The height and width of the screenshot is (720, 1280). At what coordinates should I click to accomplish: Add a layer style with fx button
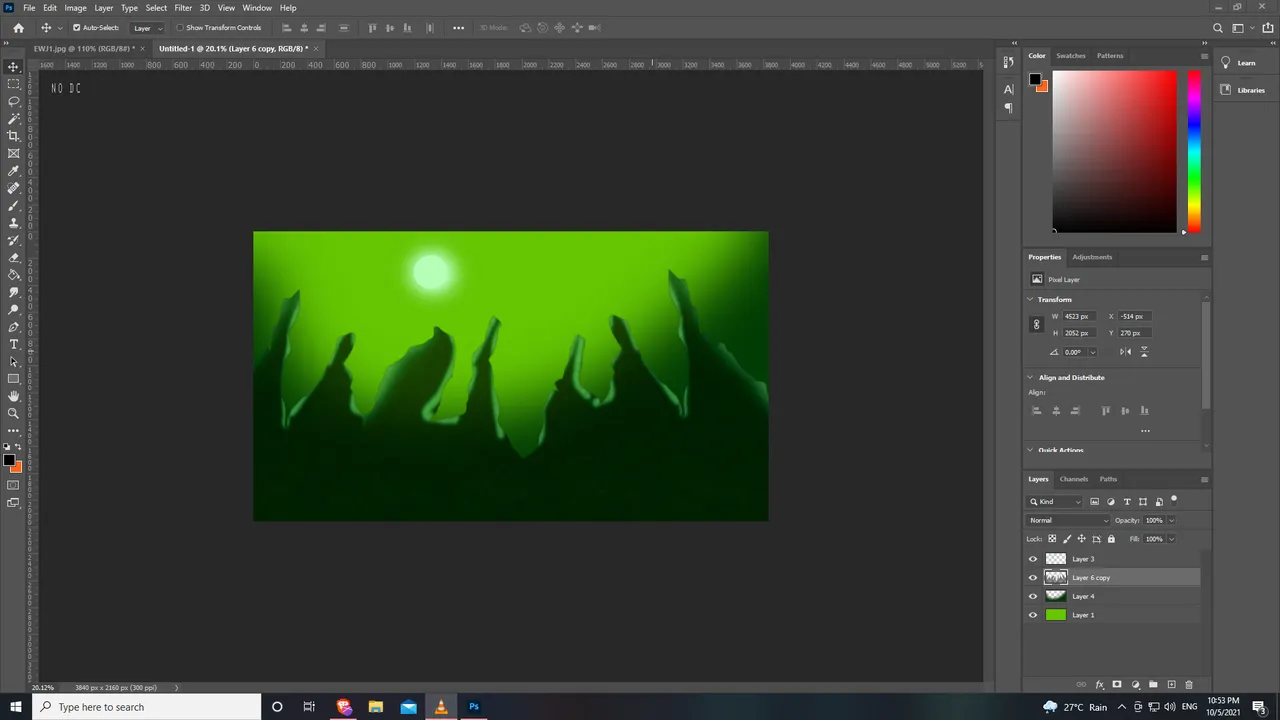click(x=1100, y=685)
